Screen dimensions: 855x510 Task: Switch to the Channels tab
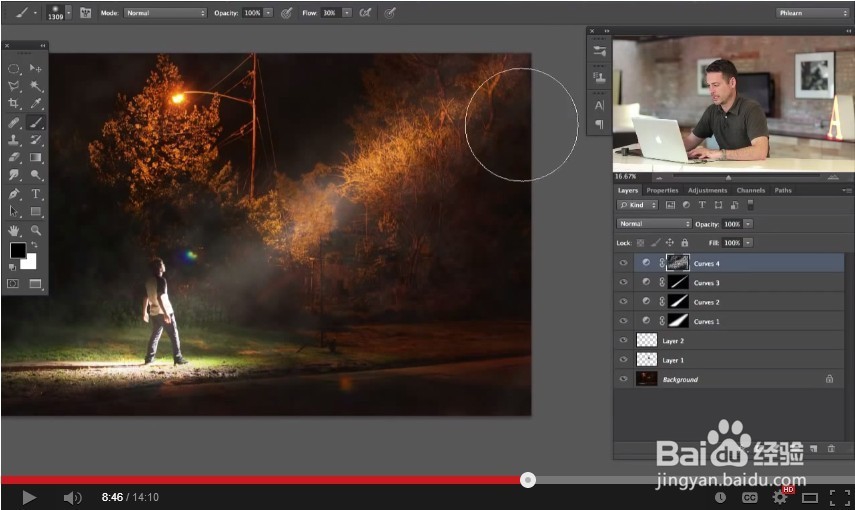click(751, 190)
